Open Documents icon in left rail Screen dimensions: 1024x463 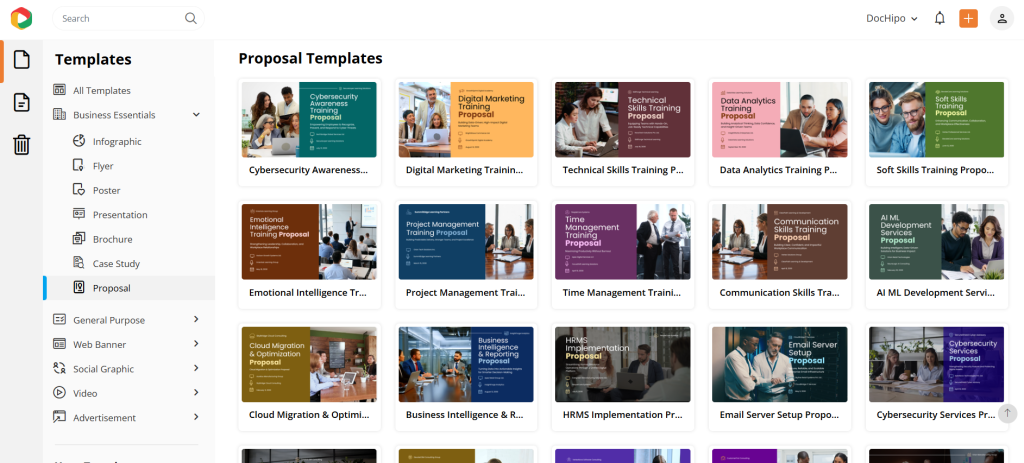22,103
